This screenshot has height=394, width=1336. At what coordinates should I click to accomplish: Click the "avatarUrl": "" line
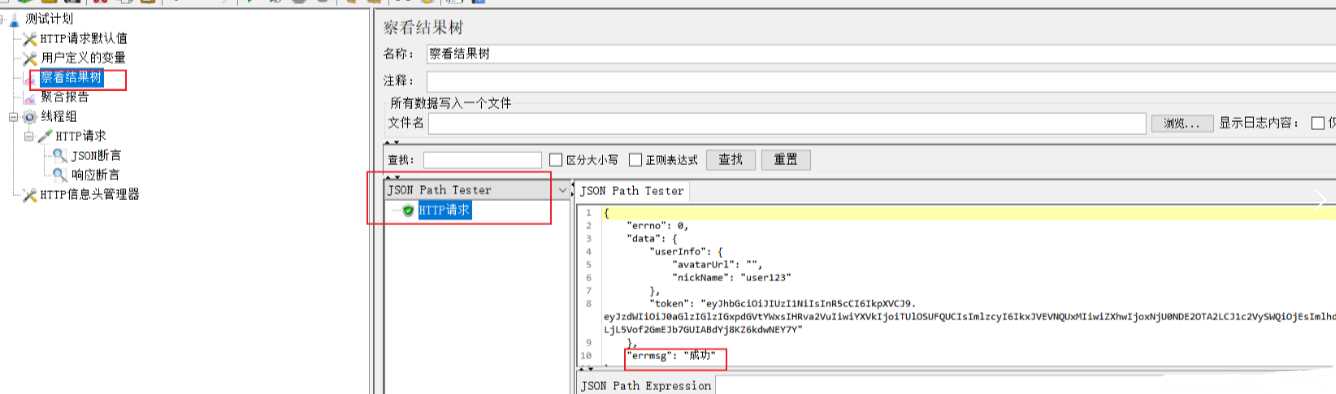coord(717,264)
